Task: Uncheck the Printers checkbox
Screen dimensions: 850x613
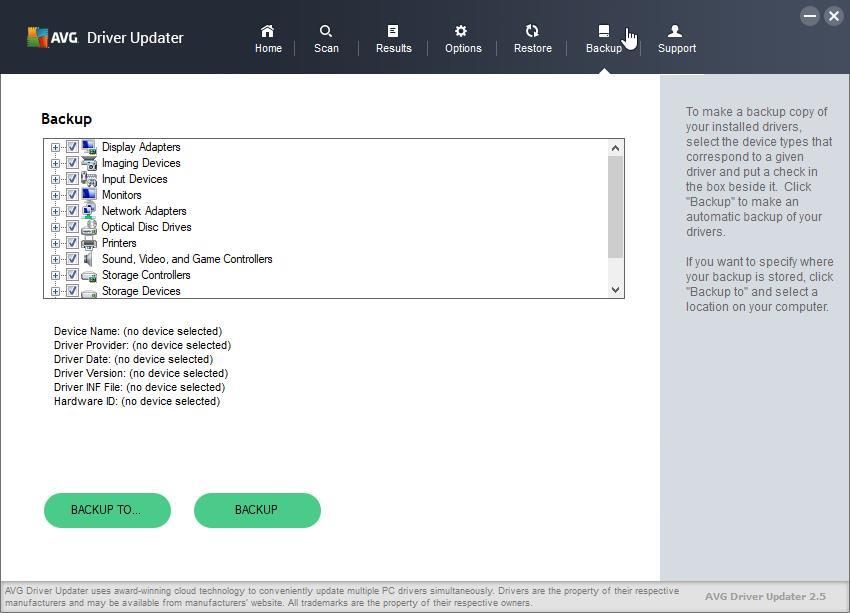Action: 72,243
